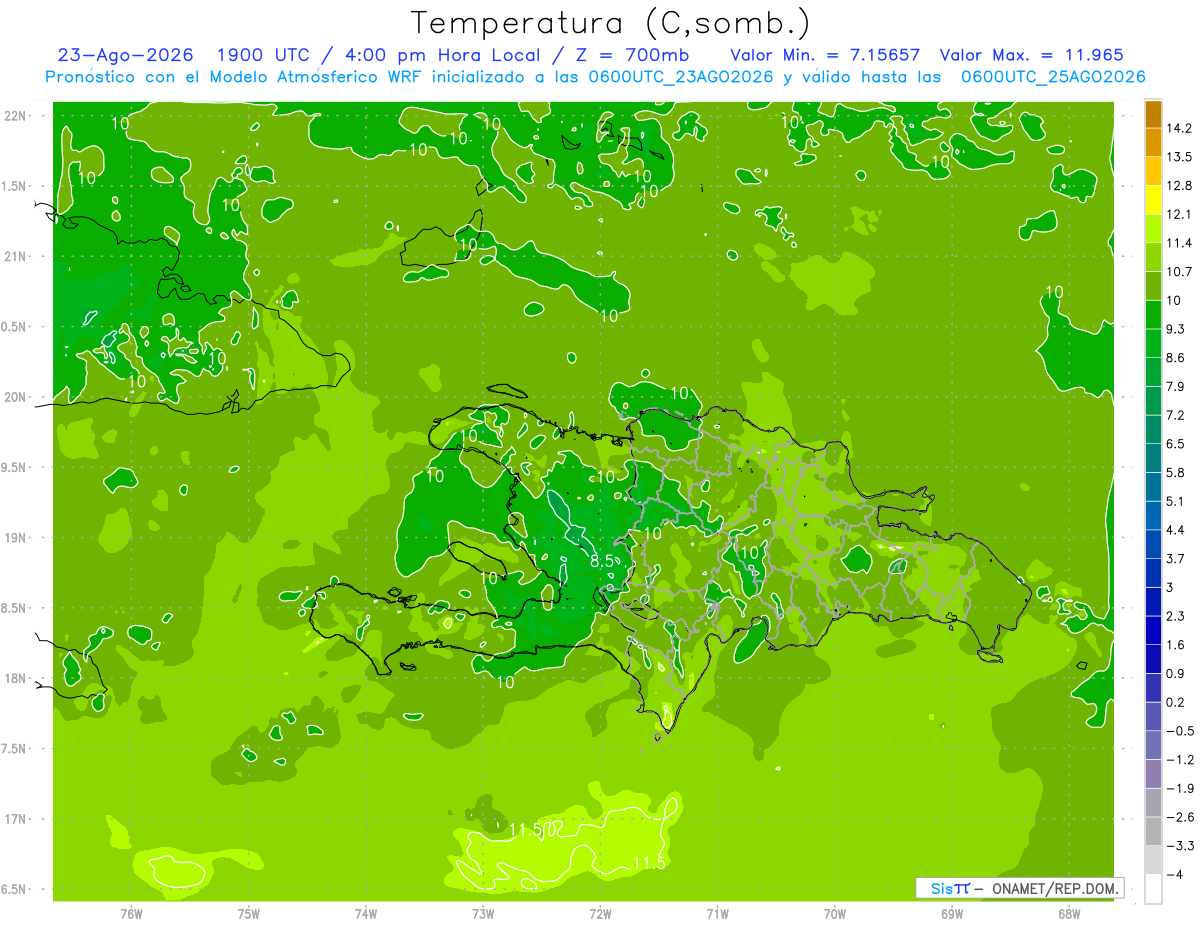Pick the purple swatch between -1.9 and -1.2

(1153, 773)
